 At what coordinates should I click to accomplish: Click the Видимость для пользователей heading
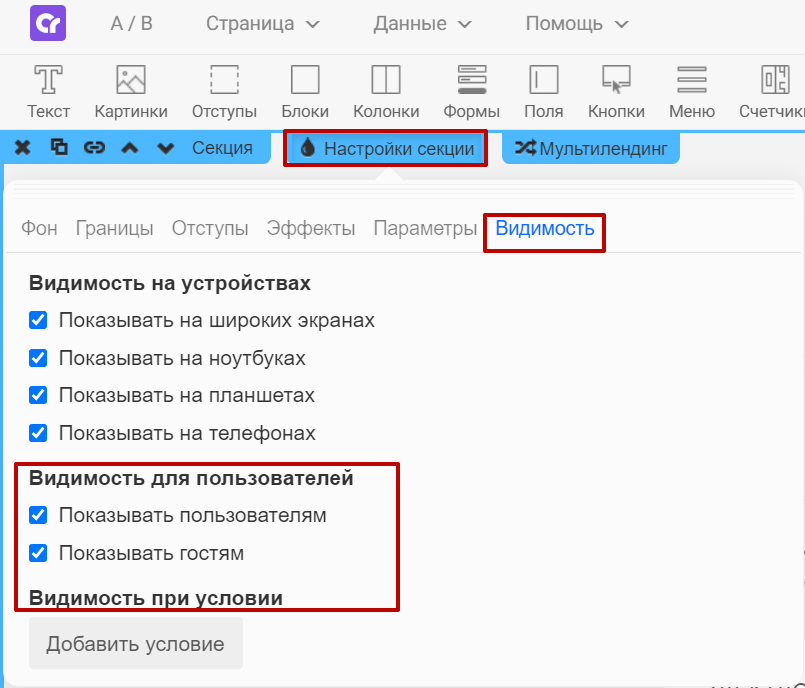coord(191,478)
